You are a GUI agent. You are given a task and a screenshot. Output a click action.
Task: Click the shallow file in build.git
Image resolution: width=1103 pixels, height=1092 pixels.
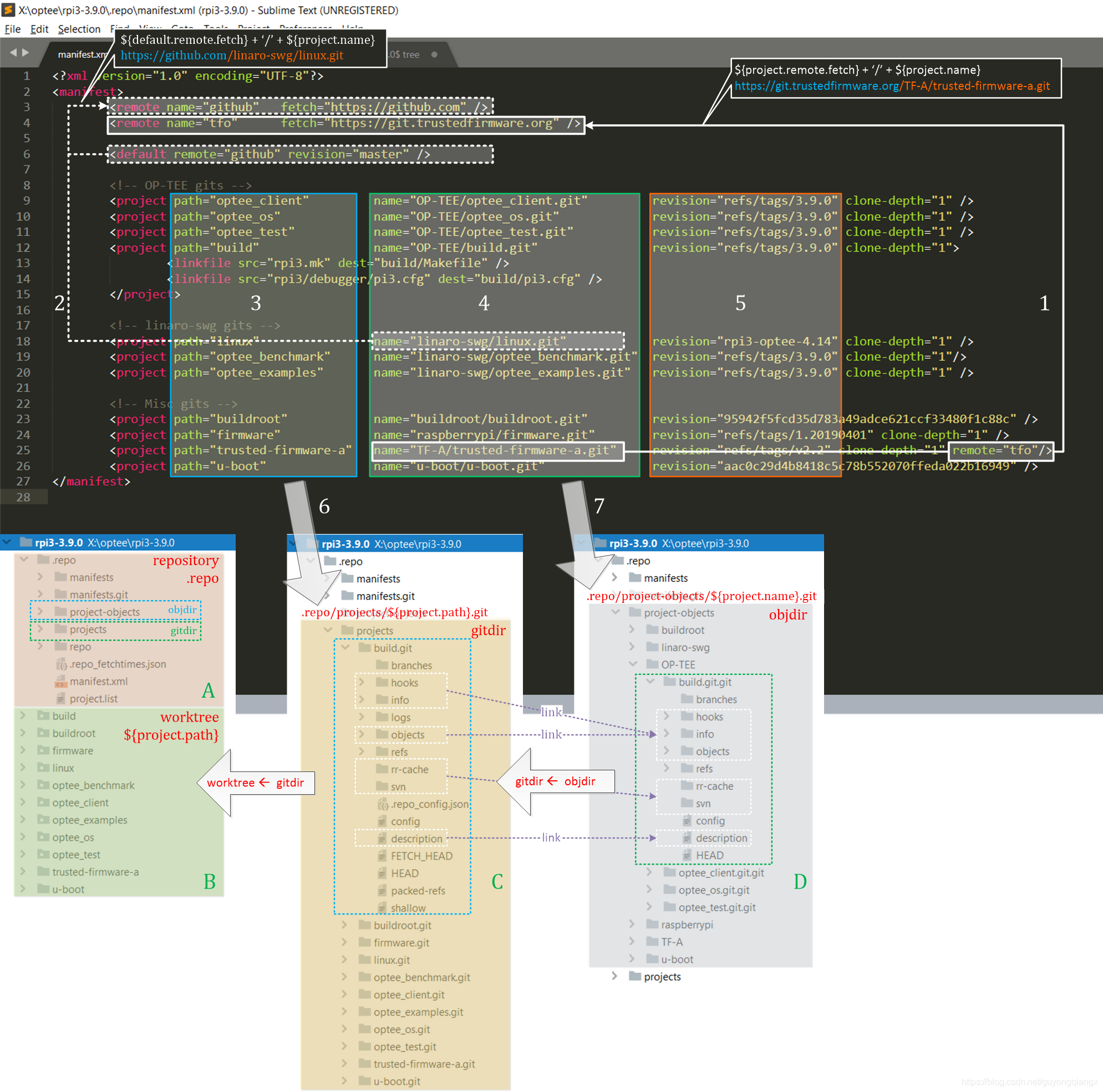(x=408, y=908)
